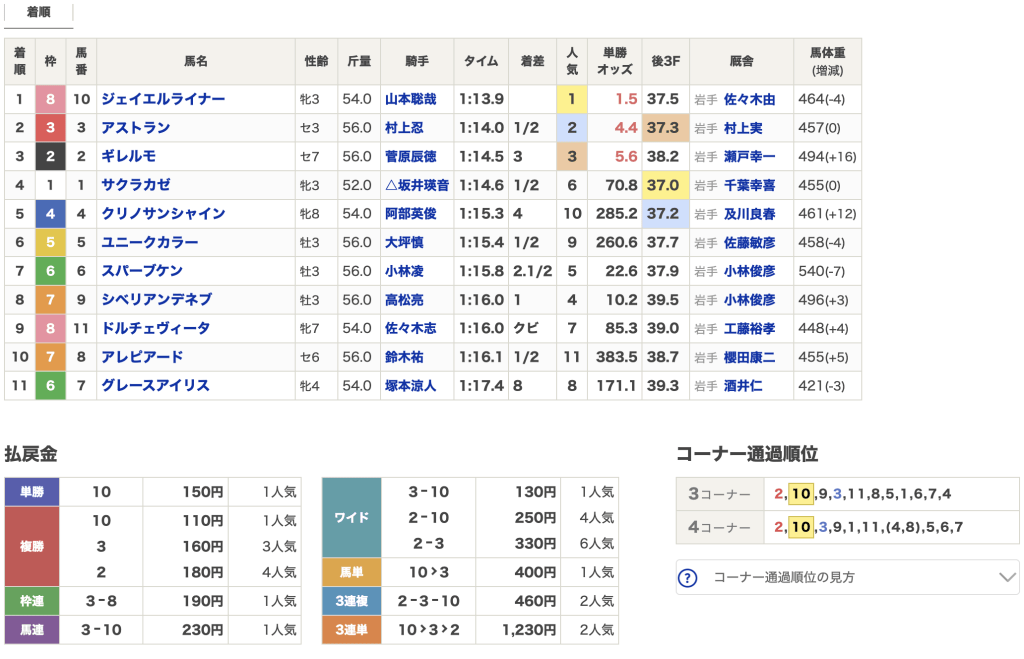Expand コーナー通過順位の見方 chevron
Screen dimensions: 1024x659
1007,577
